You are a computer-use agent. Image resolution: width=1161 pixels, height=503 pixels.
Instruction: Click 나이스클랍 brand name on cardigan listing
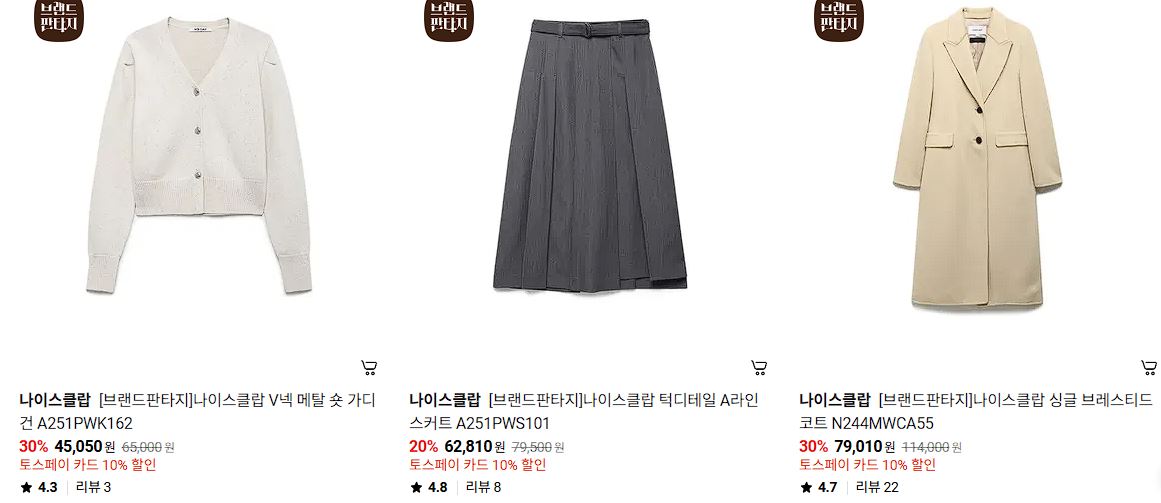pos(55,401)
